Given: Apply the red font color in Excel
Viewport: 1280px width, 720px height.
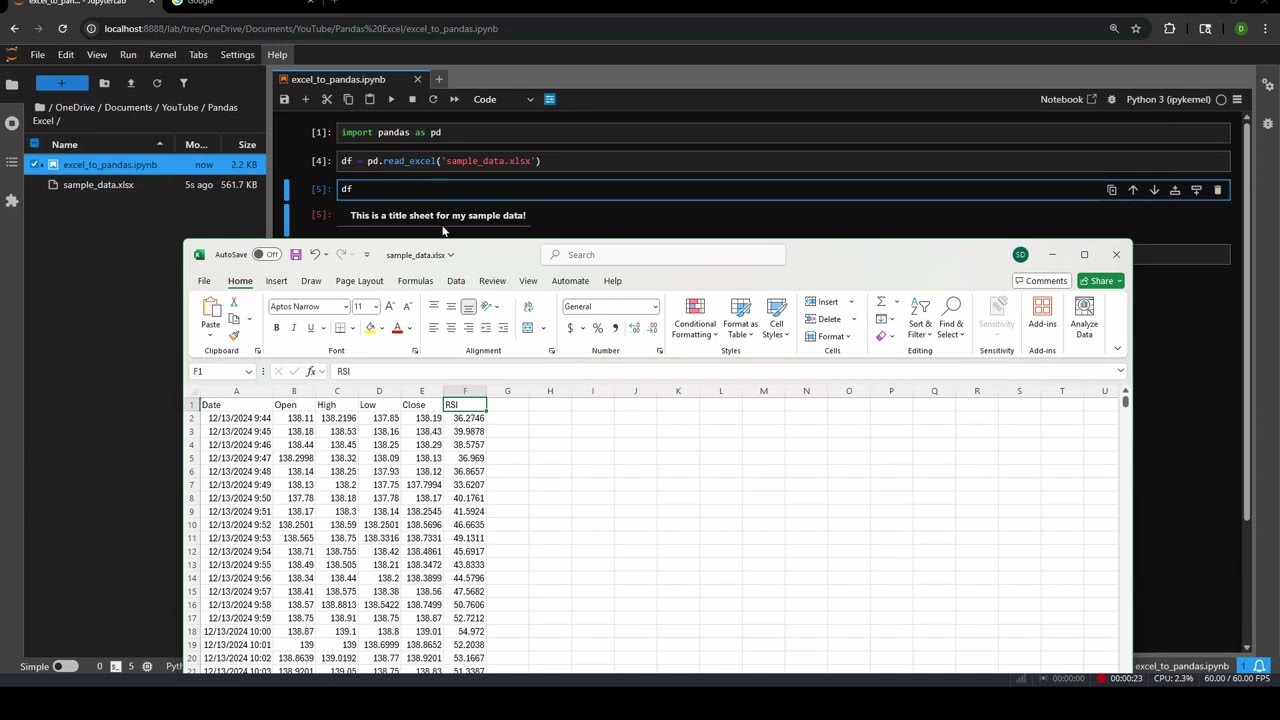Looking at the screenshot, I should [397, 328].
